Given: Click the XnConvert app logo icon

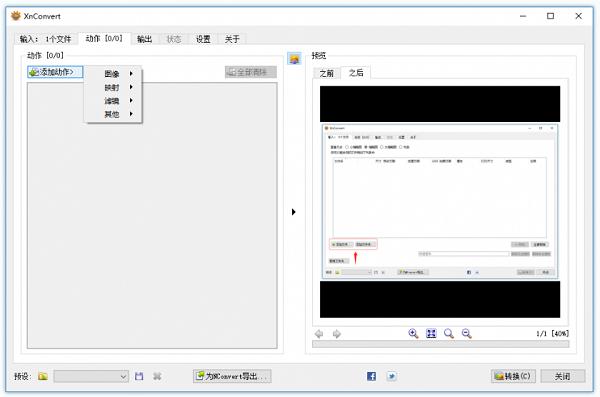Looking at the screenshot, I should 16,16.
